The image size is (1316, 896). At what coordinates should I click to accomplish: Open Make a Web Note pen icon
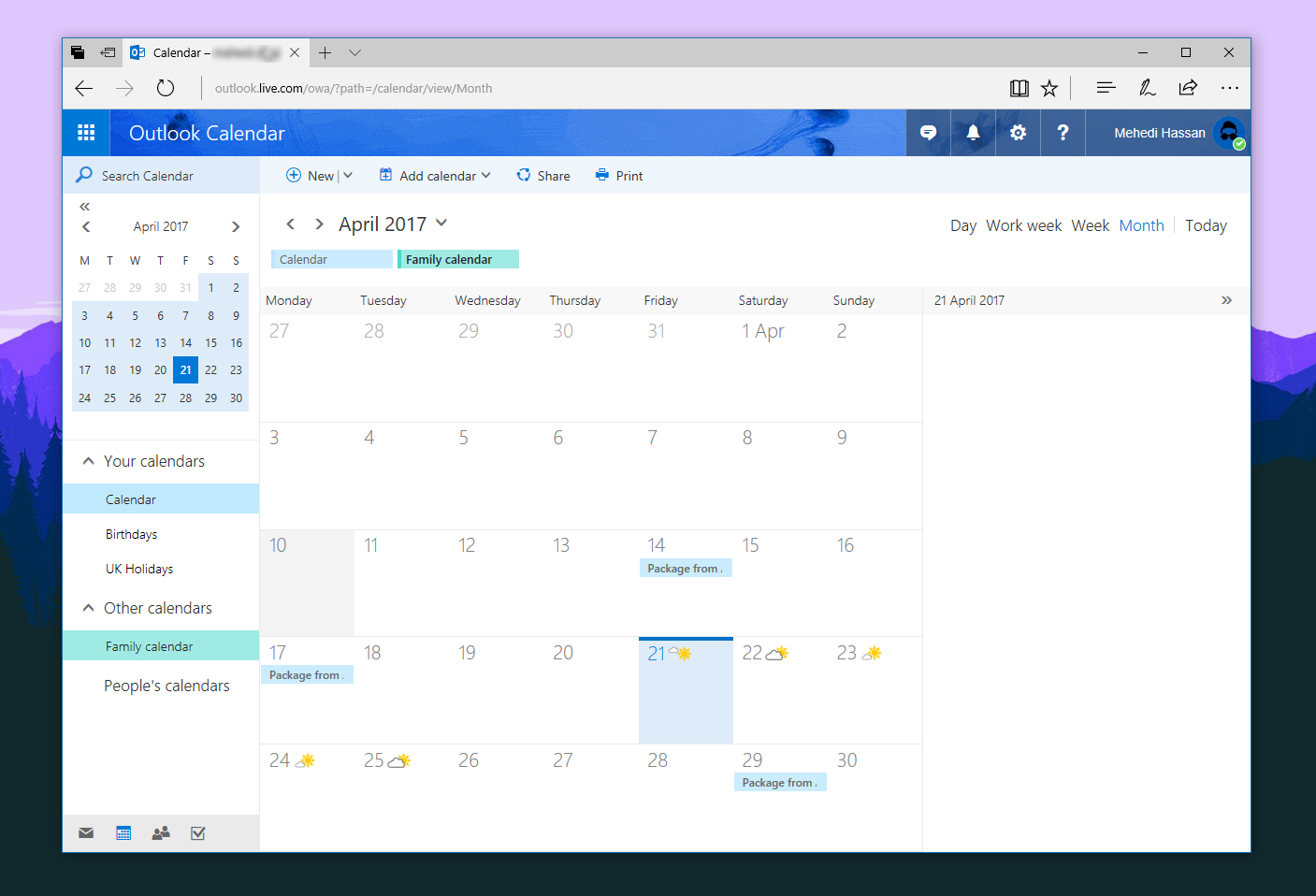[1147, 88]
